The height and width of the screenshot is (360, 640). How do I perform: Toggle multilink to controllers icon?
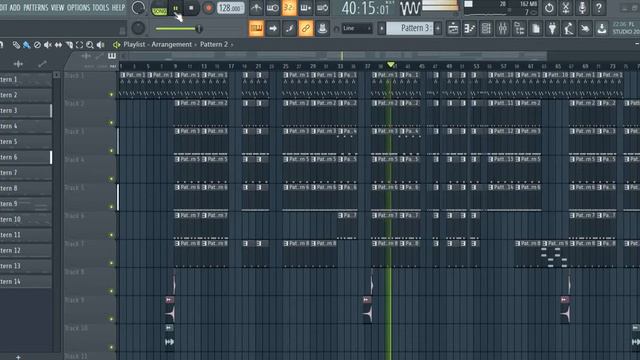[322, 28]
